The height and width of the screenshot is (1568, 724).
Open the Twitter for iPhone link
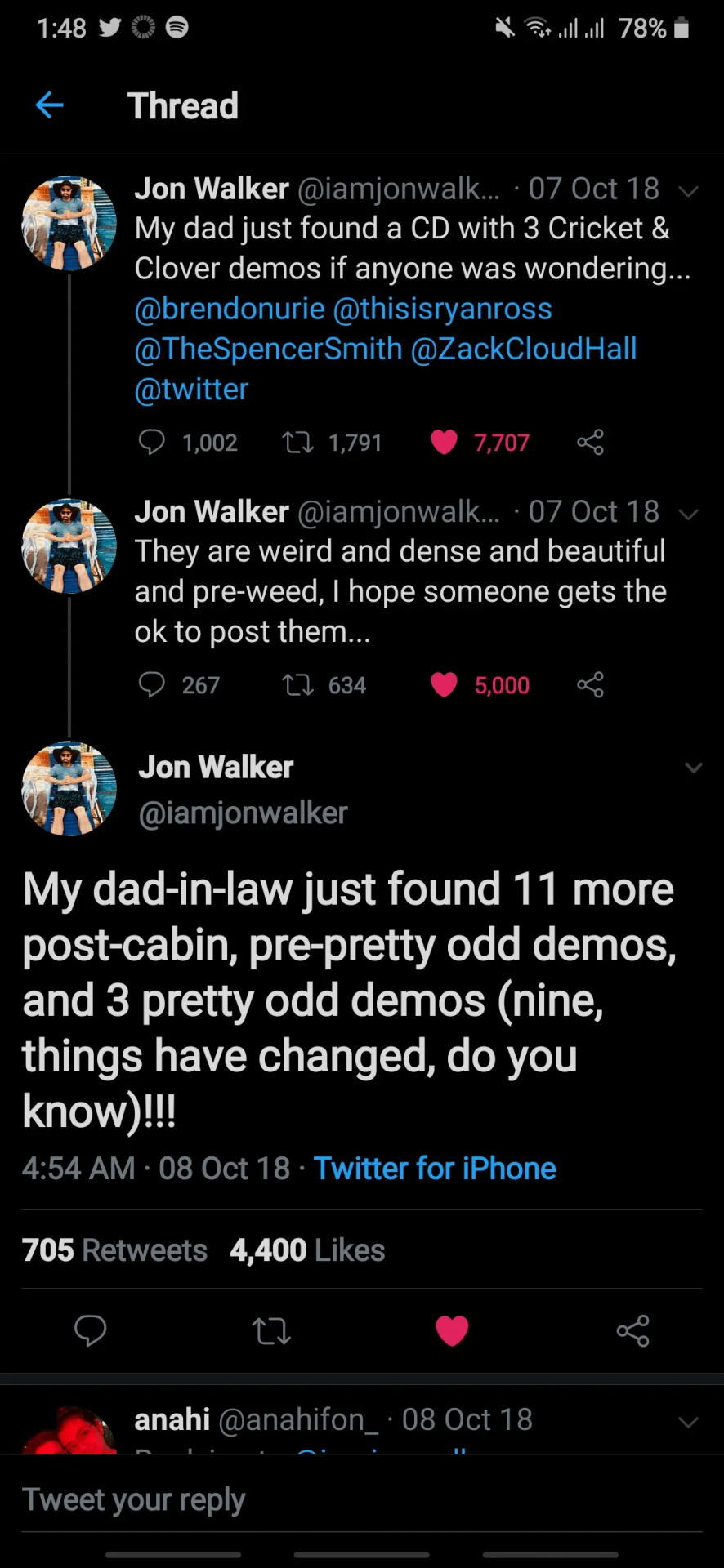(435, 1168)
